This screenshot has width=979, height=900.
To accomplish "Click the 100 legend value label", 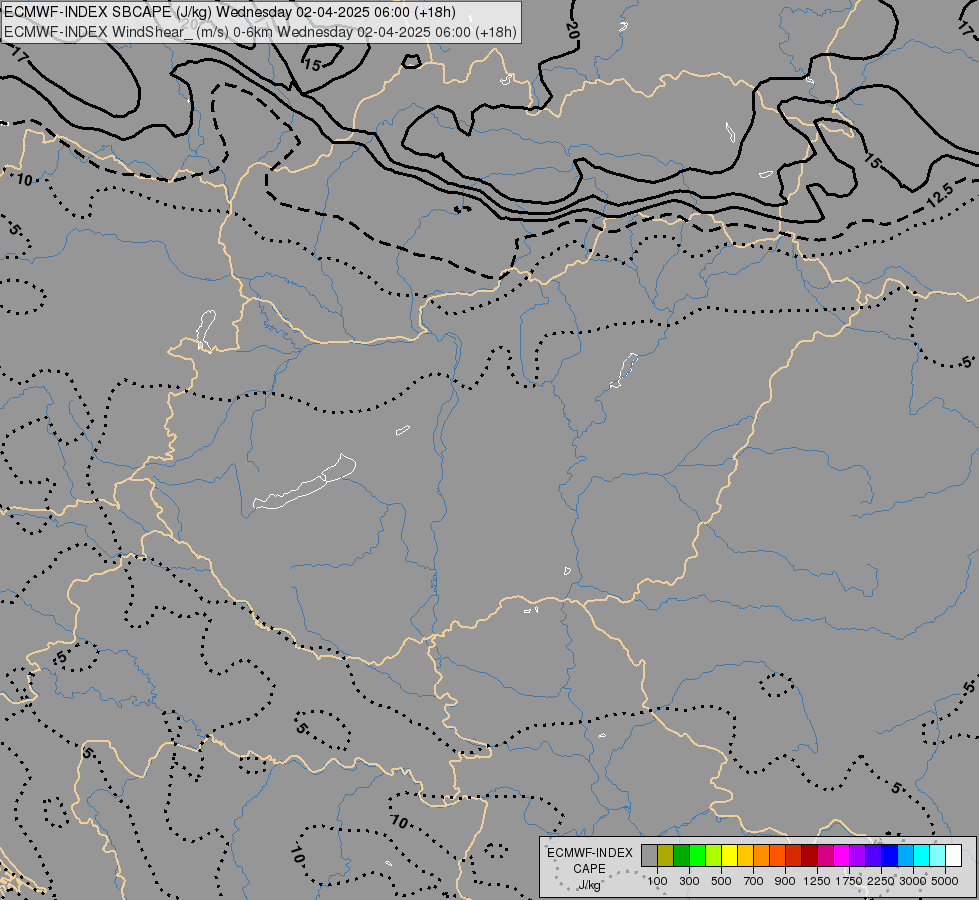I will 657,881.
